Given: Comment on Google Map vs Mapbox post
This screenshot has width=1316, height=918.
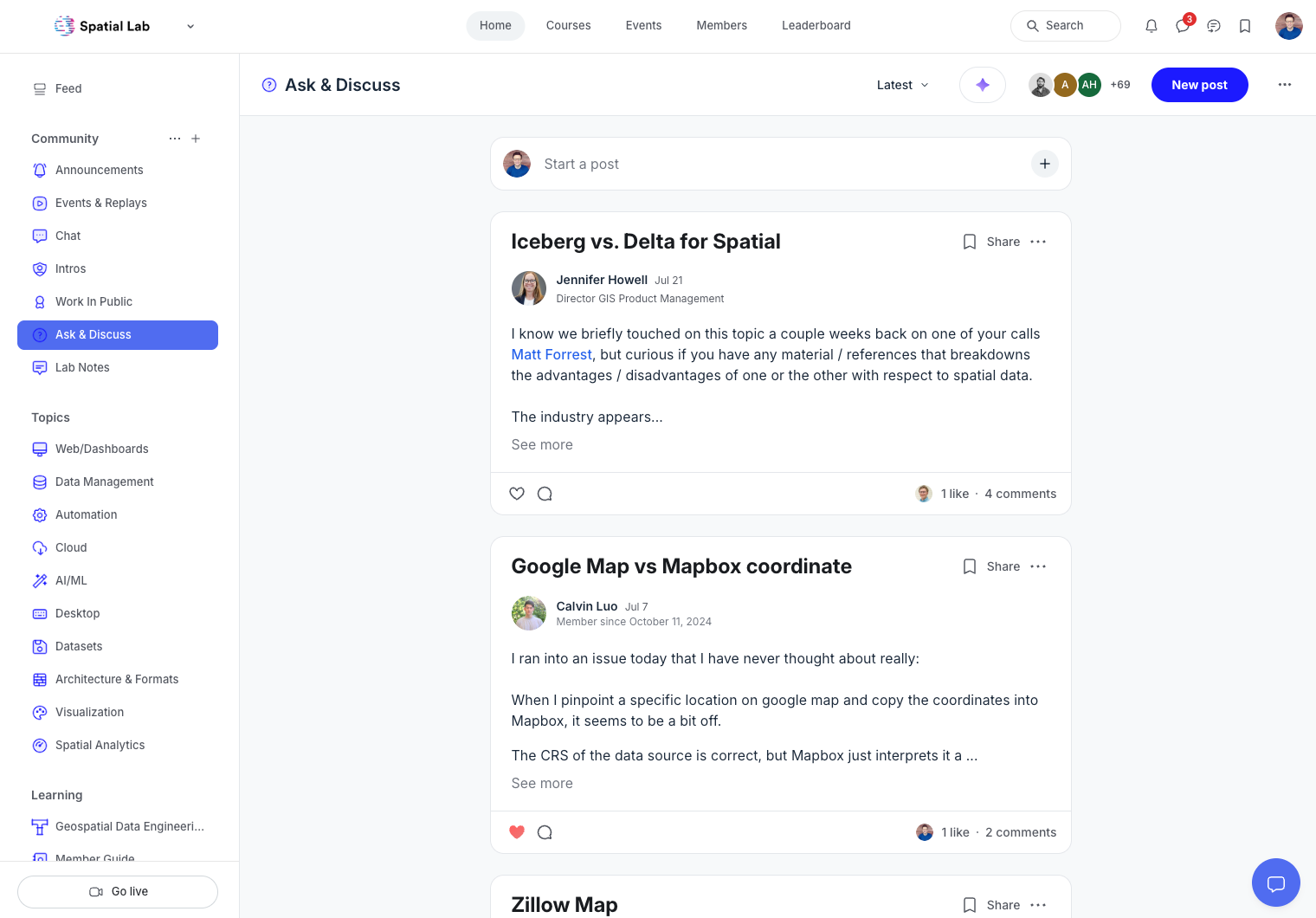Looking at the screenshot, I should point(545,832).
